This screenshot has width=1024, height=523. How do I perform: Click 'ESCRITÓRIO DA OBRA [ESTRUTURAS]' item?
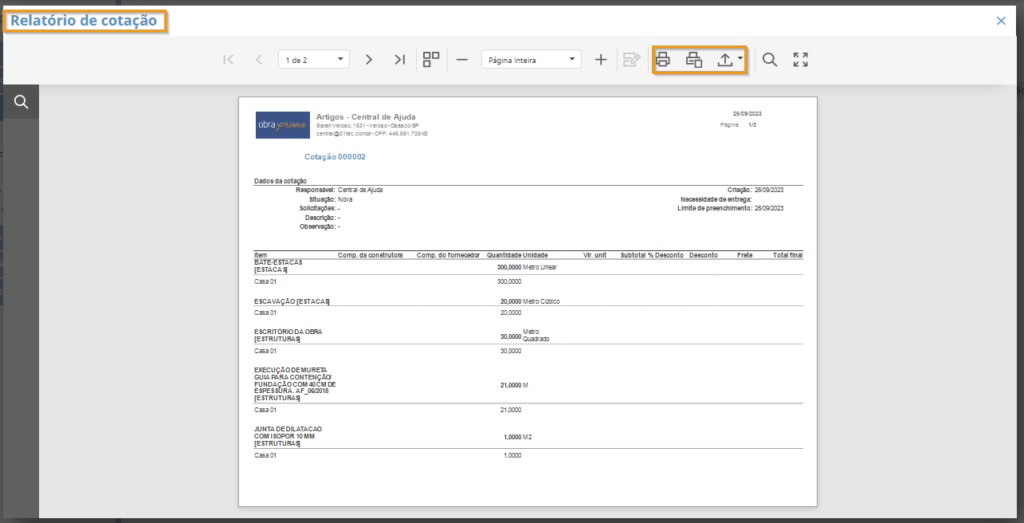[x=288, y=336]
